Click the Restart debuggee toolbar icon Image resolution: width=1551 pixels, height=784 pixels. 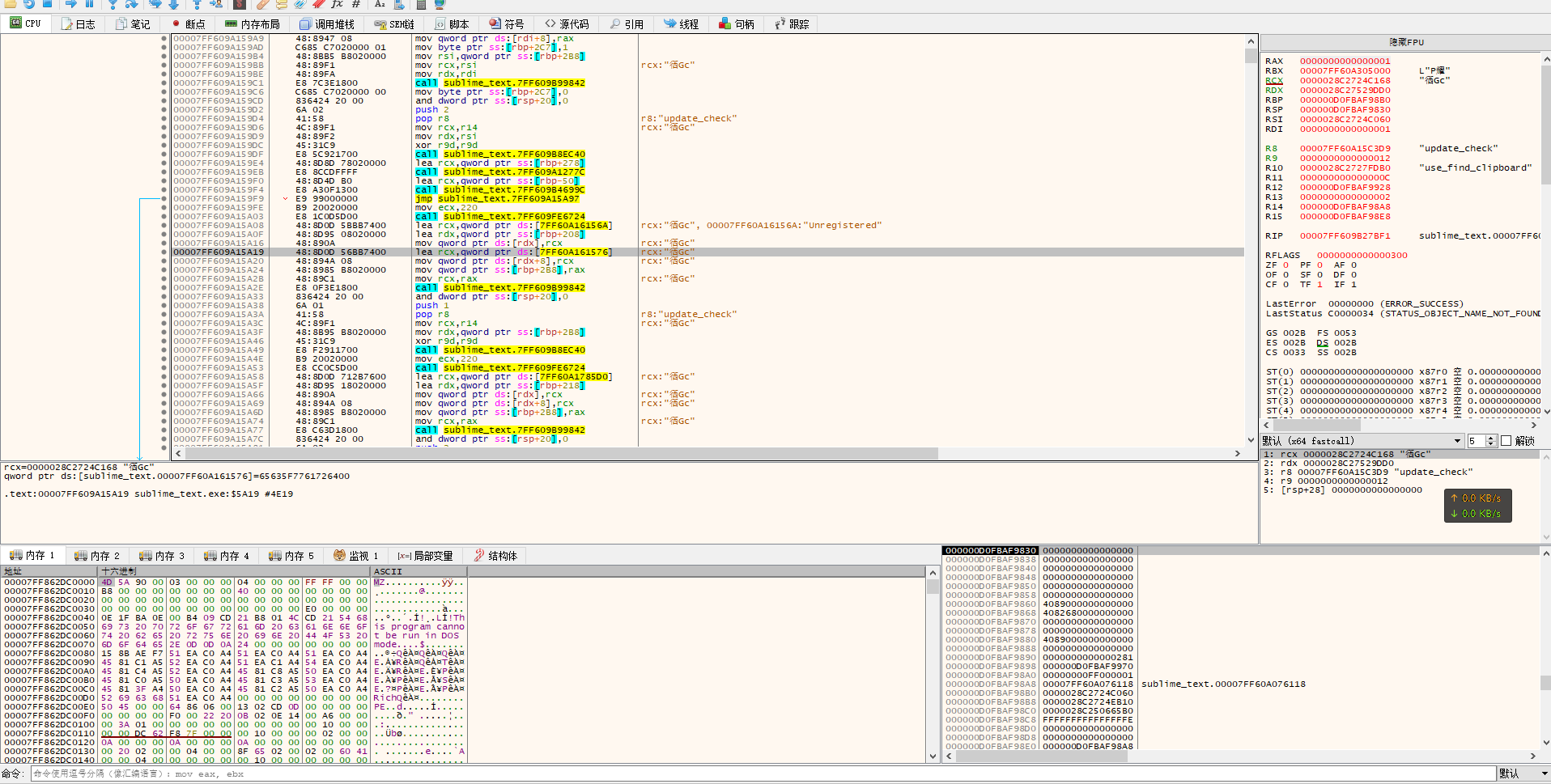pos(28,3)
